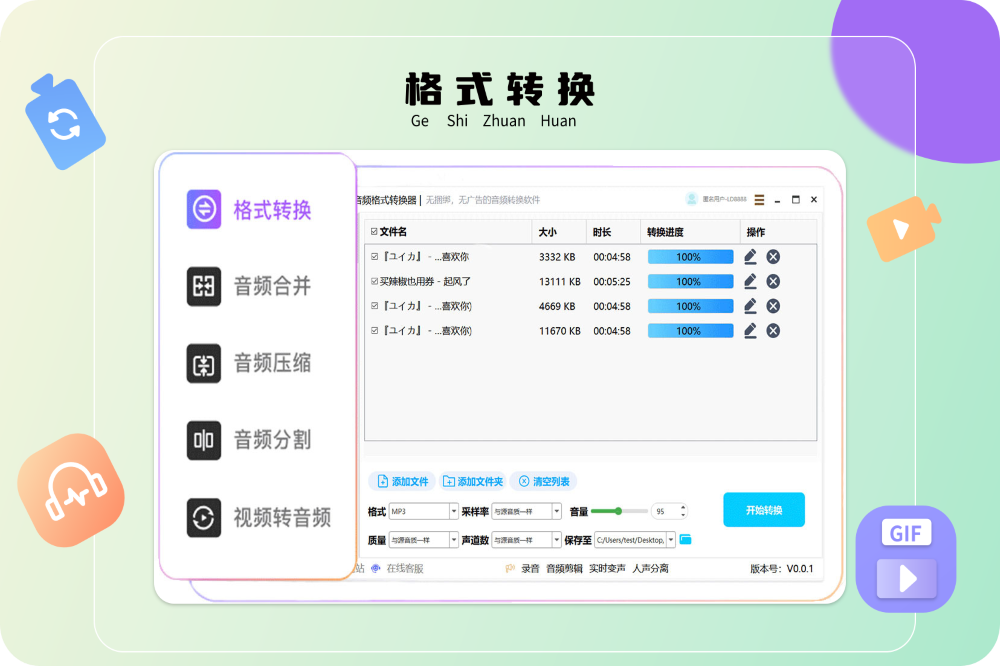
Task: Uncheck the checkbox of the 11670 KB file
Action: (374, 331)
